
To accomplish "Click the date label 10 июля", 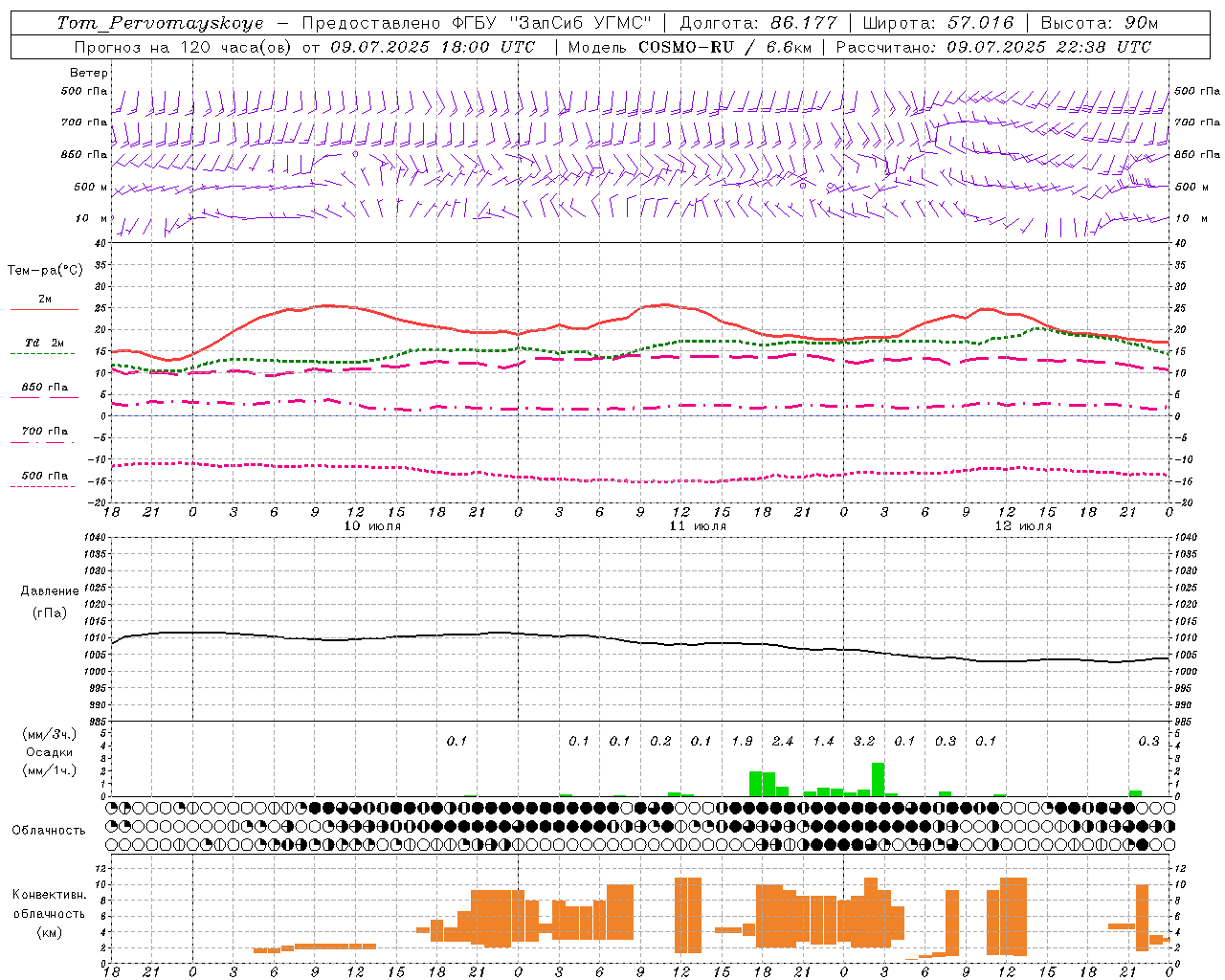I will click(372, 526).
